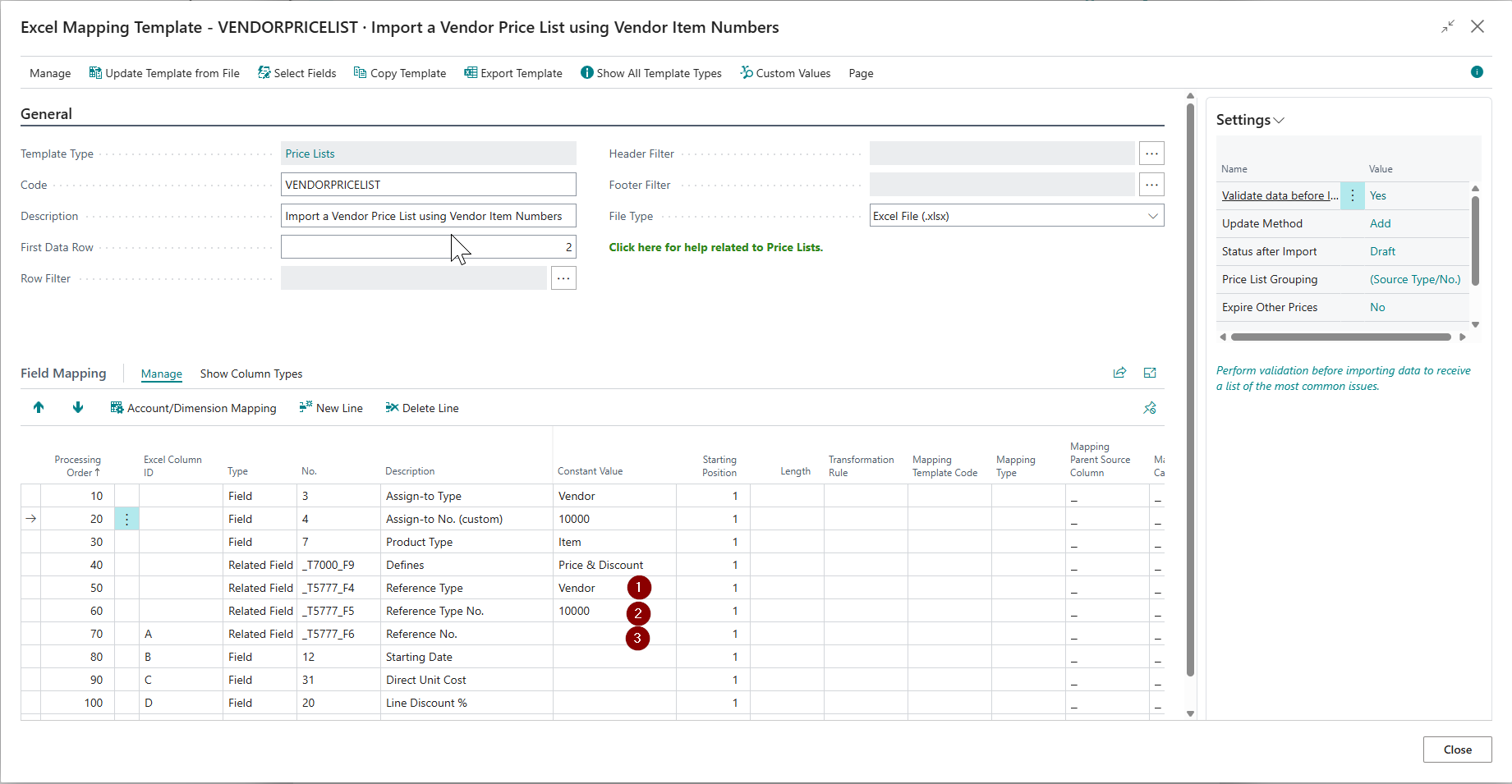Click Delete Line action
The image size is (1512, 784).
point(422,408)
